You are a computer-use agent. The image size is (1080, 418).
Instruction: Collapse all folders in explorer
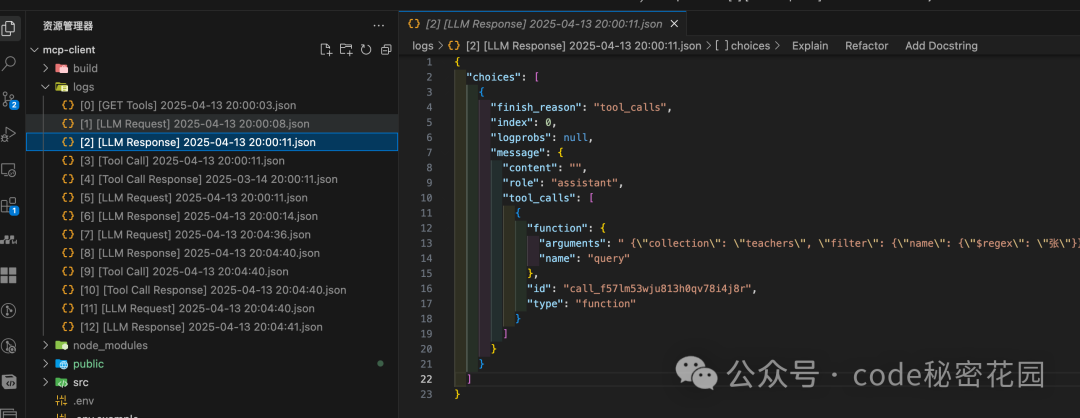(x=386, y=50)
